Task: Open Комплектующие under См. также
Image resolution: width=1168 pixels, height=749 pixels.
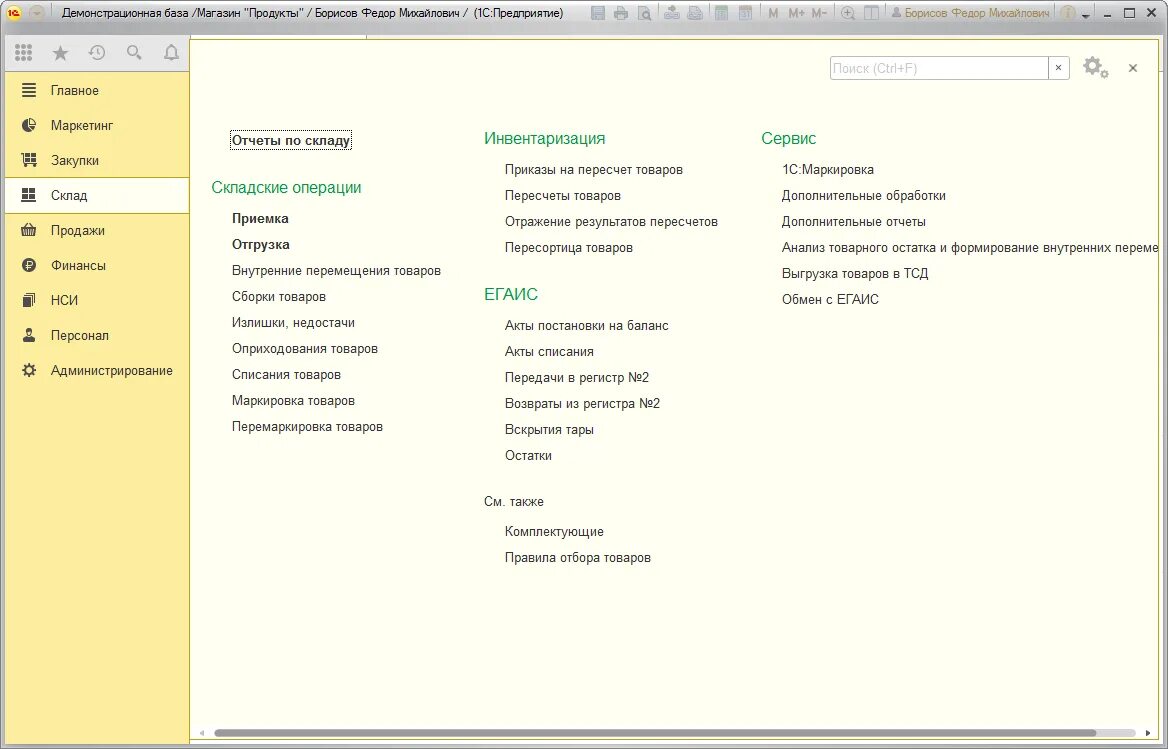Action: [554, 532]
